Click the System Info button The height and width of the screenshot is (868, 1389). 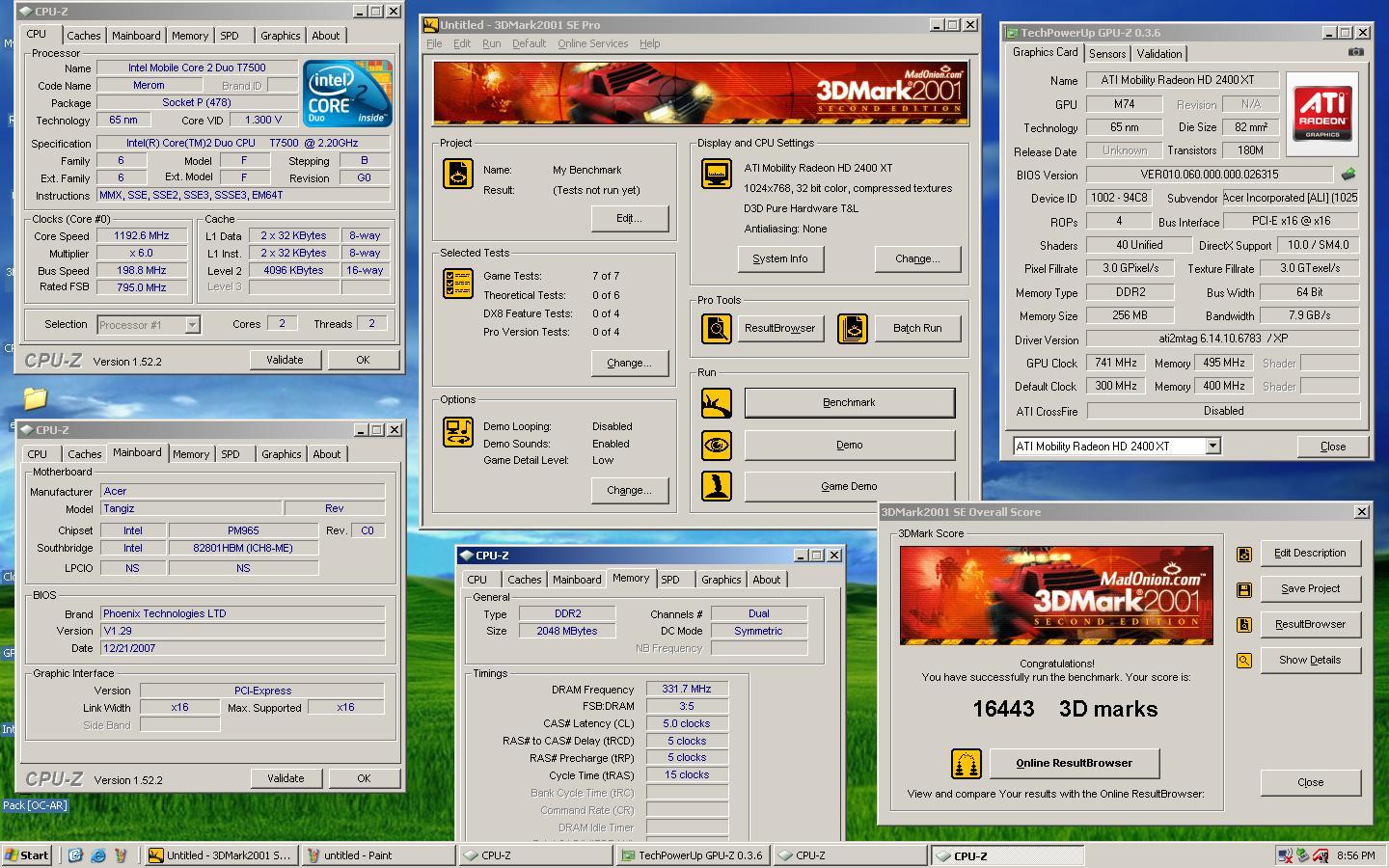click(x=779, y=259)
